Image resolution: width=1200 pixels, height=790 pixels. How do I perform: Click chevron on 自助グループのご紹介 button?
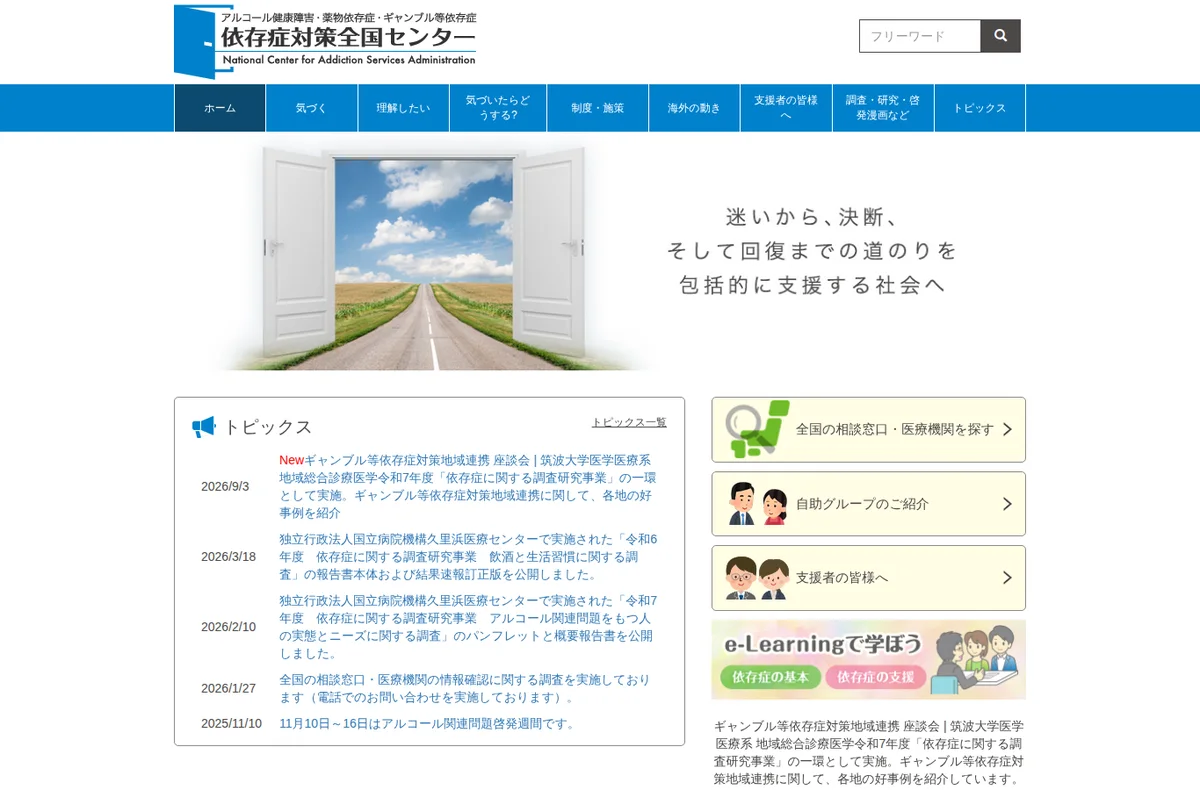point(1007,504)
